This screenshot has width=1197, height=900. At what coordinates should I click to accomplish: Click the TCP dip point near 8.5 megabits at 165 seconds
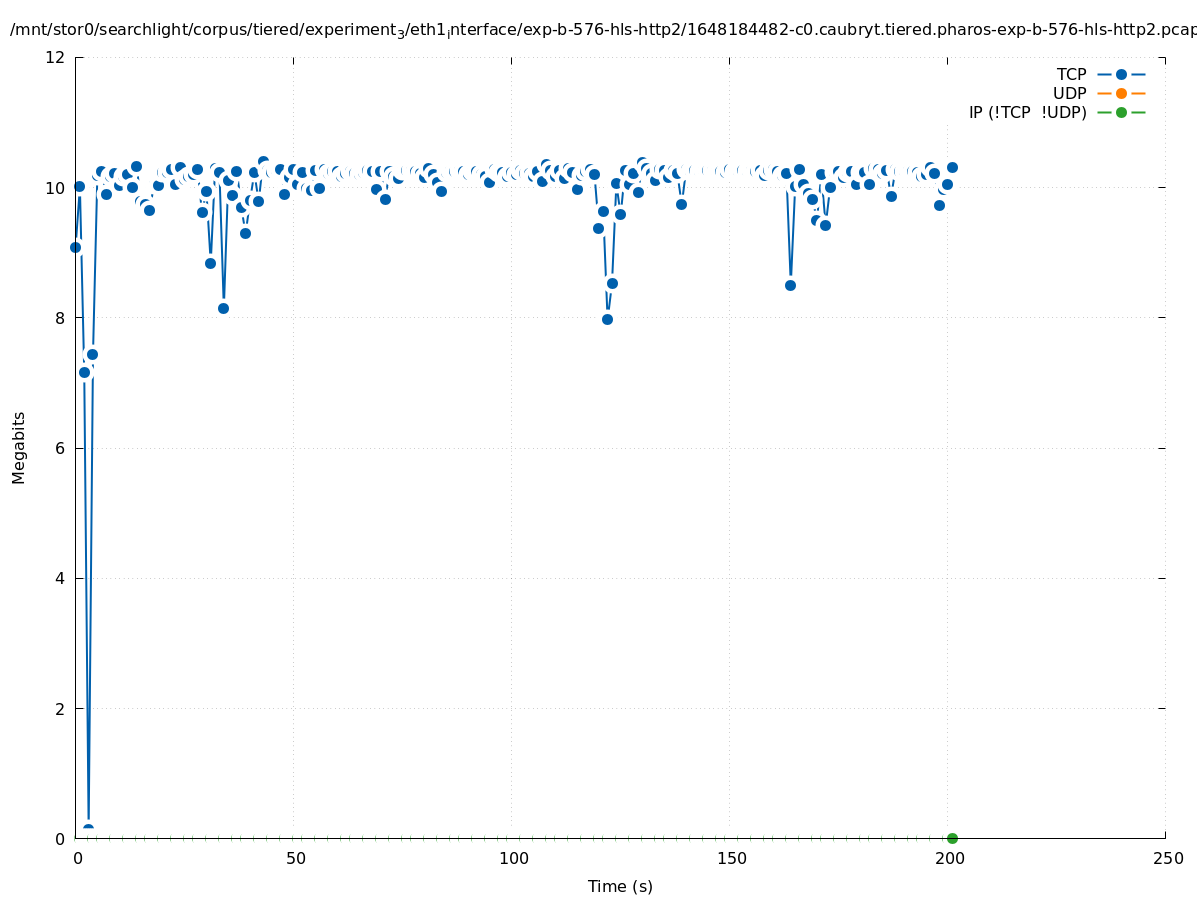(x=790, y=285)
